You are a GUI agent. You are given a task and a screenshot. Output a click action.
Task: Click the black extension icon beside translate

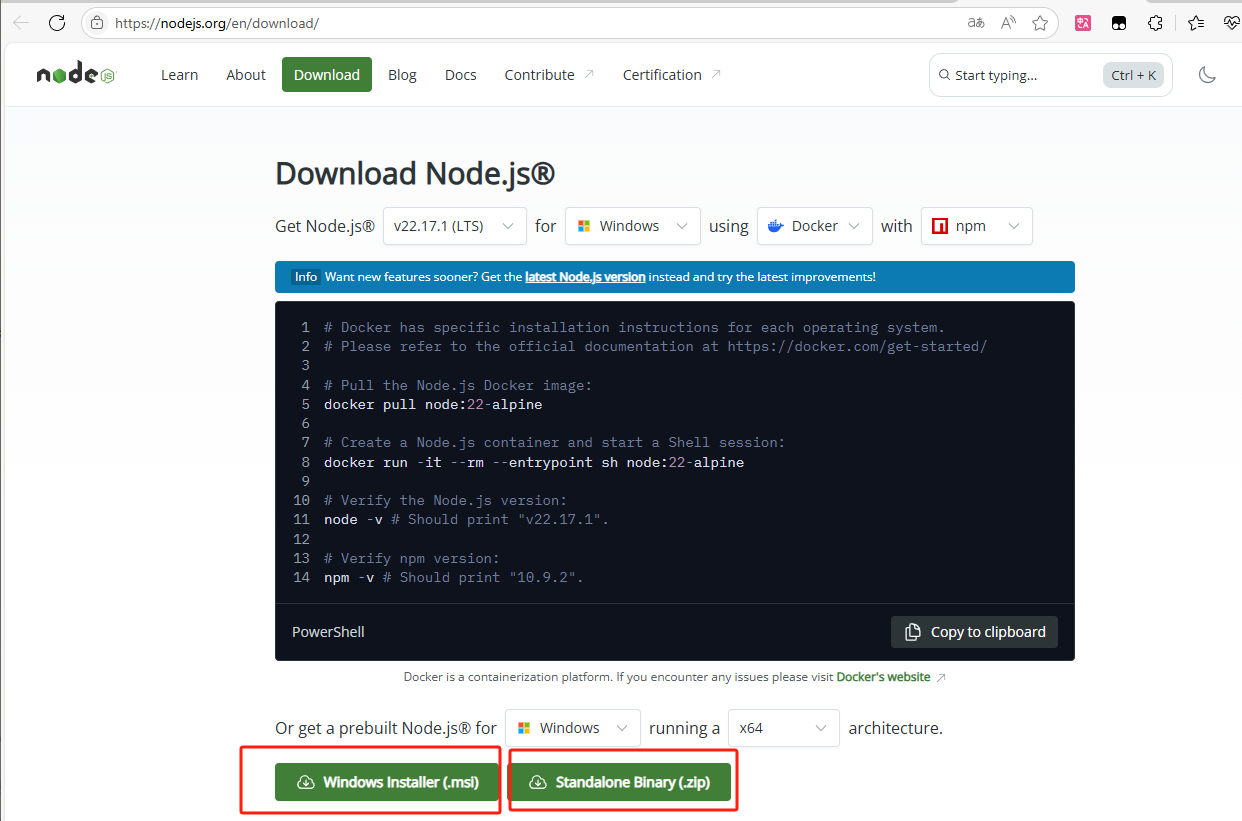[1119, 23]
